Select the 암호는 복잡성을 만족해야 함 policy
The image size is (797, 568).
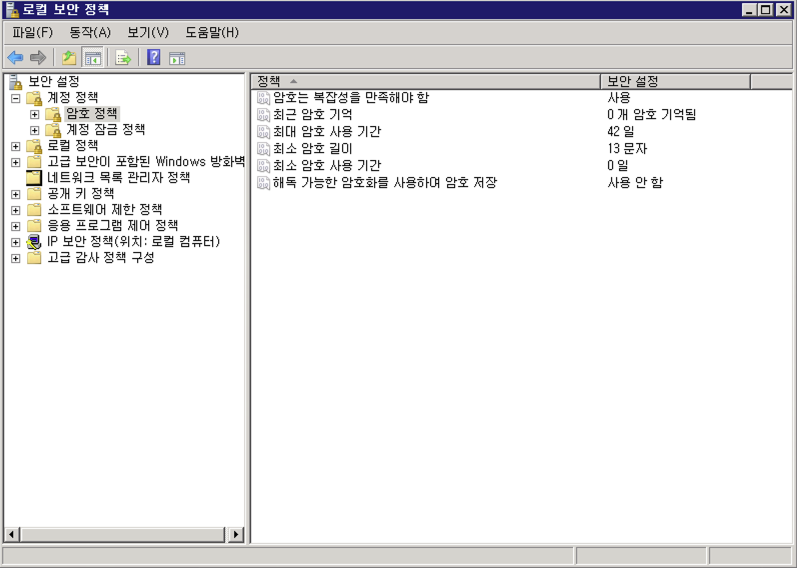351,98
